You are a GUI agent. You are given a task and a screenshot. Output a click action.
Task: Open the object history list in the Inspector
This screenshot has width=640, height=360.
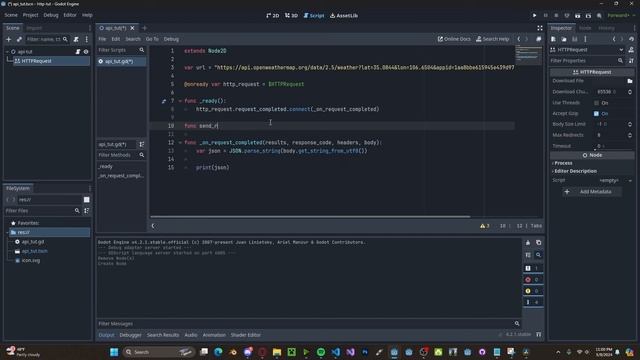[x=631, y=39]
